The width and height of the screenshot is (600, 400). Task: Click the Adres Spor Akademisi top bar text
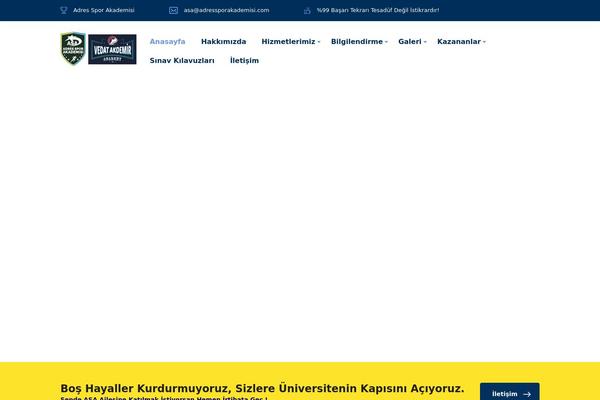[104, 10]
